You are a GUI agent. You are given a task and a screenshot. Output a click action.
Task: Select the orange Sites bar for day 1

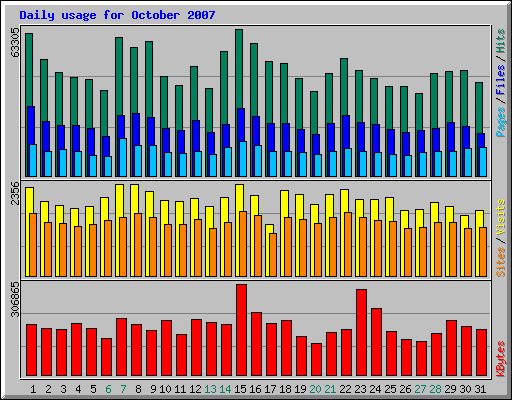click(x=33, y=245)
